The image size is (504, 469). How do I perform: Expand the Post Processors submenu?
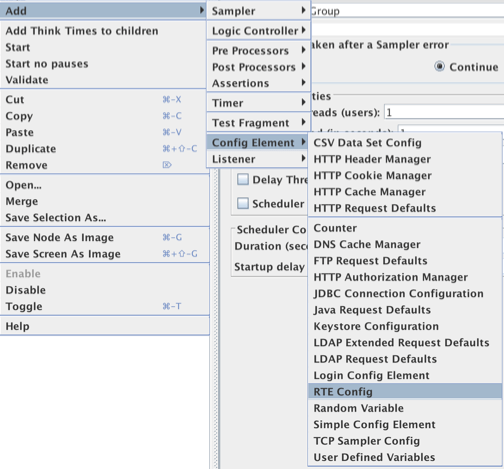(259, 67)
